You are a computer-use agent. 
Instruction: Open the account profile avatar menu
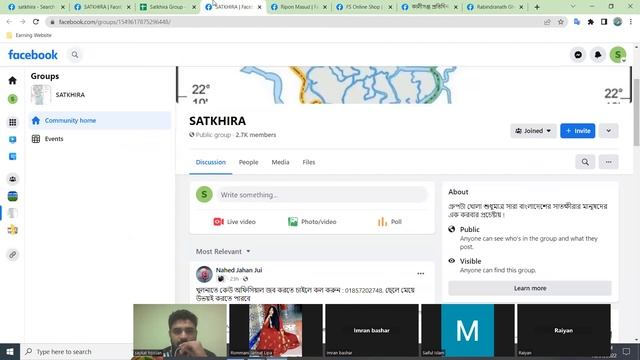click(x=618, y=55)
